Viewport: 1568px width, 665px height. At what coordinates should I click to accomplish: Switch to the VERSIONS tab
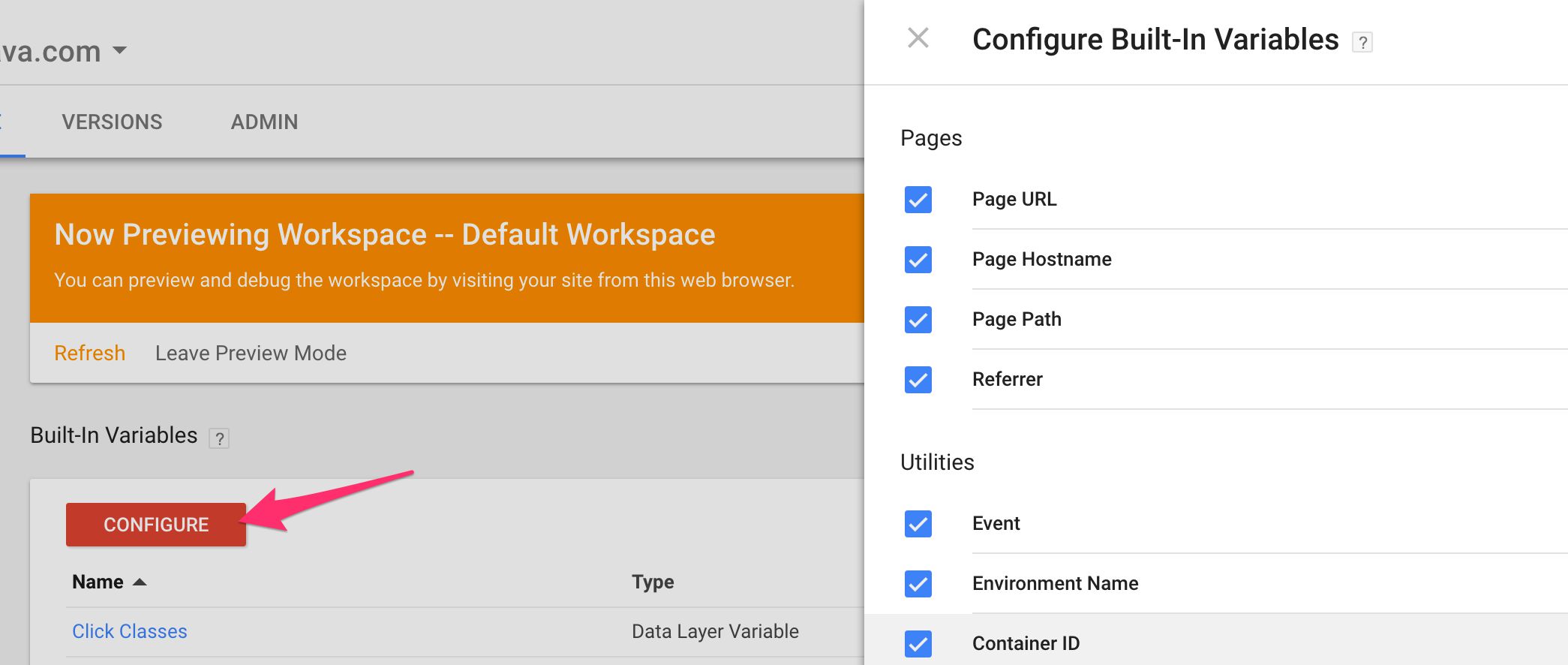(112, 122)
